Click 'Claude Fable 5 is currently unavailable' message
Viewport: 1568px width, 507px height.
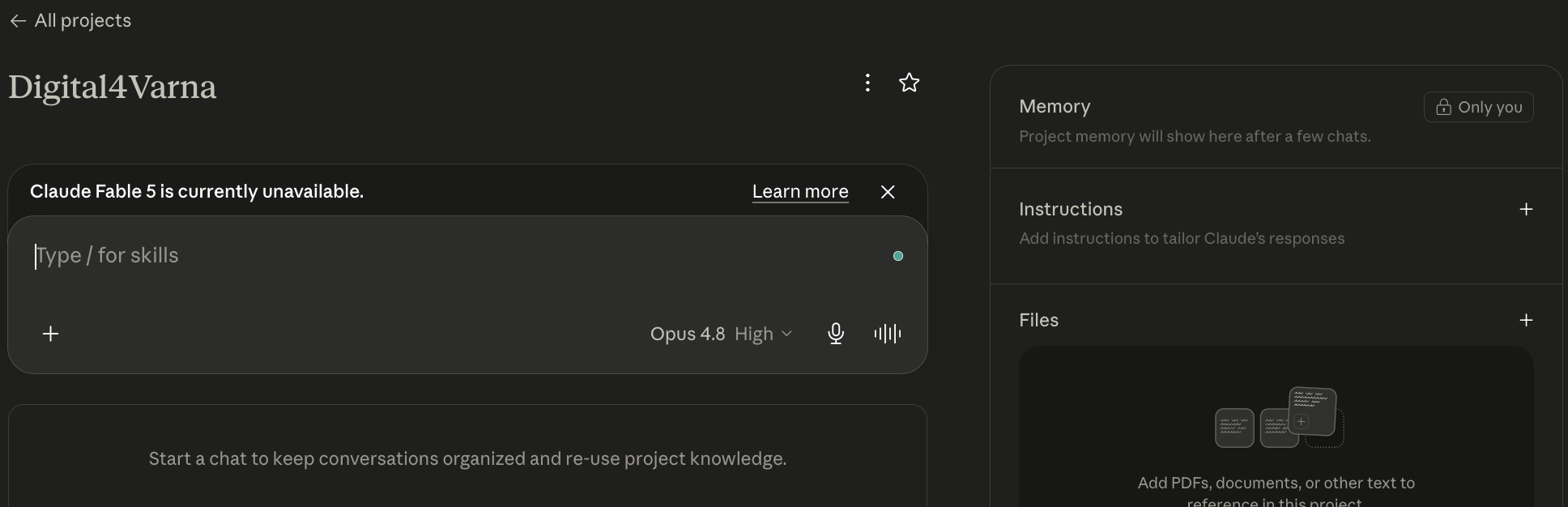pos(197,191)
